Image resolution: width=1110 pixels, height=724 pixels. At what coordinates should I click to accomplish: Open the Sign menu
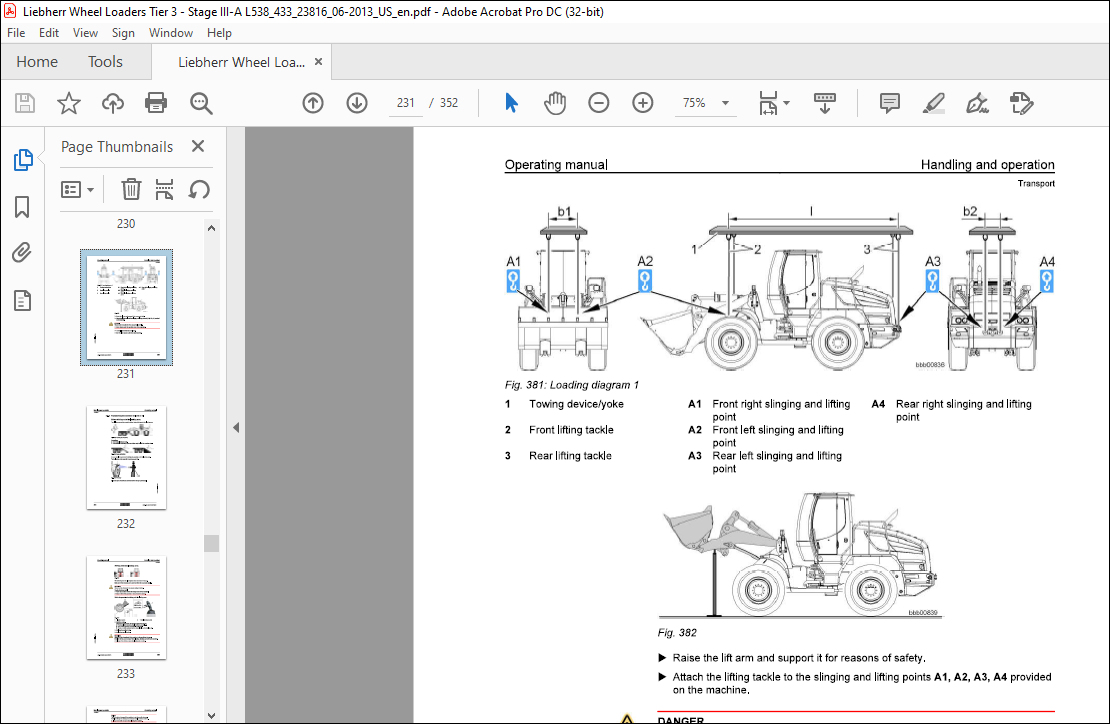coord(123,33)
